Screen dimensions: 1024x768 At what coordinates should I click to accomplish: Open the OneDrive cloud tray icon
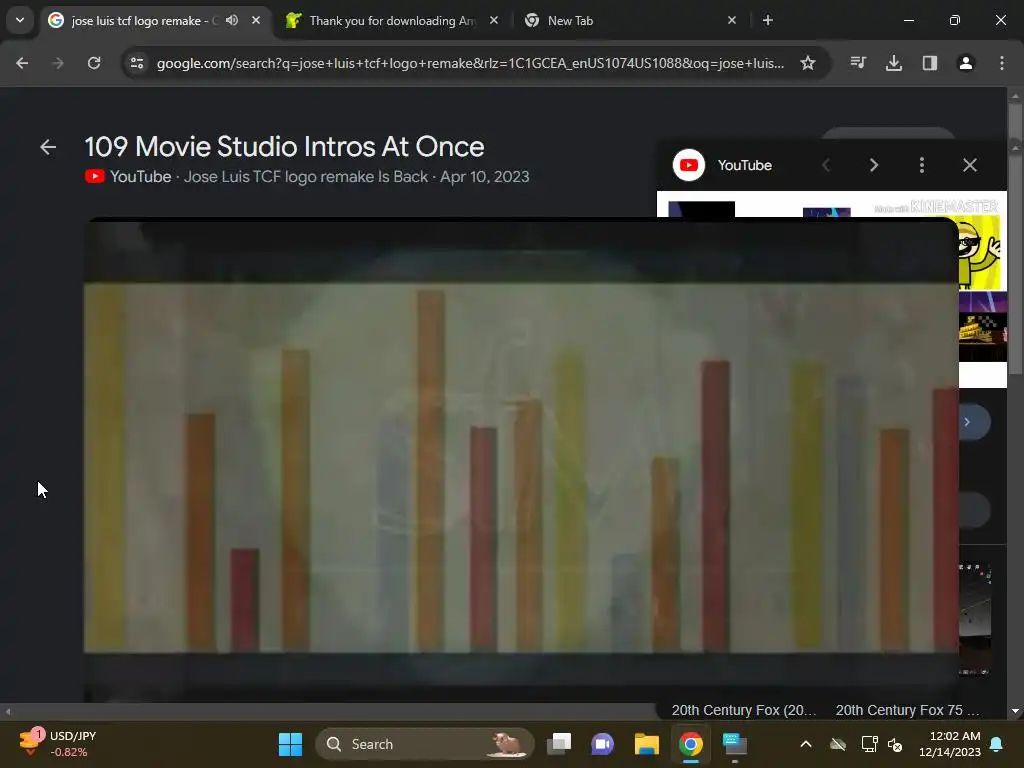(838, 744)
